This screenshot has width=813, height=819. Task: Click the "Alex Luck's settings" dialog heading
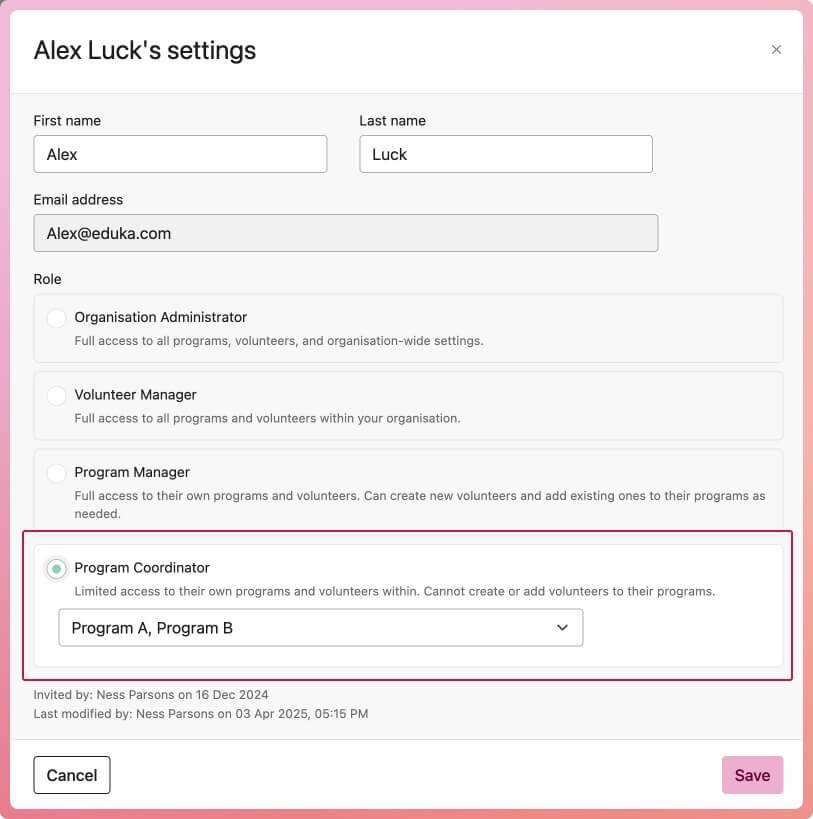coord(145,50)
